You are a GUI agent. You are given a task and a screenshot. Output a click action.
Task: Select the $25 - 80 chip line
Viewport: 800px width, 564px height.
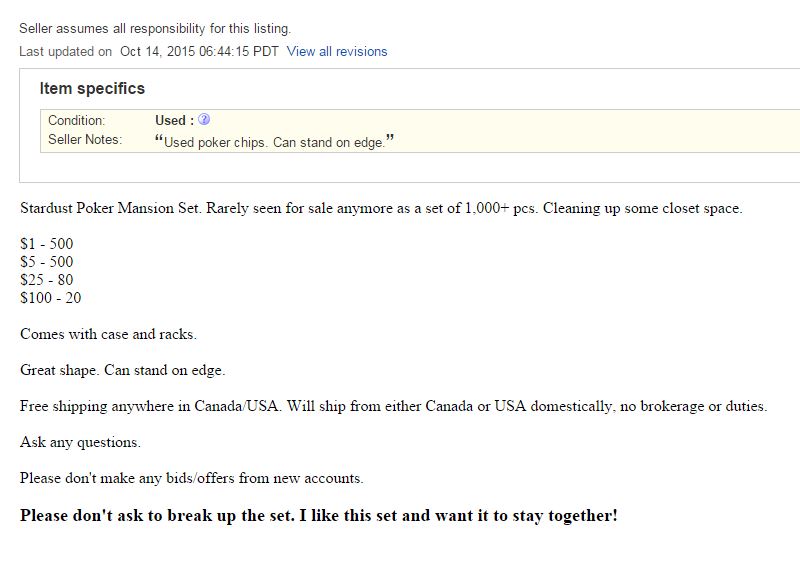47,280
